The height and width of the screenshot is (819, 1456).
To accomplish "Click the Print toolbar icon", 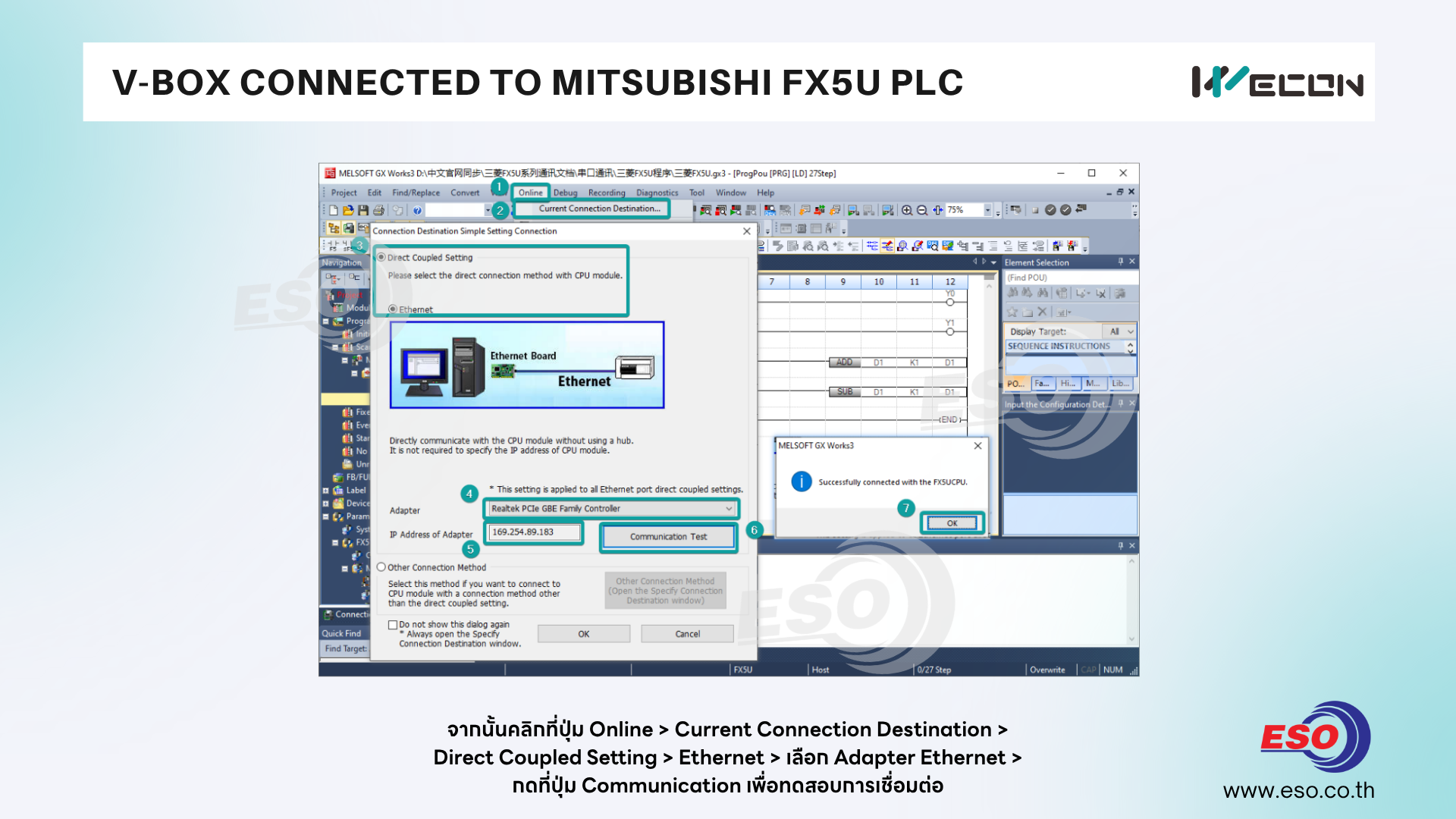I will 378,210.
